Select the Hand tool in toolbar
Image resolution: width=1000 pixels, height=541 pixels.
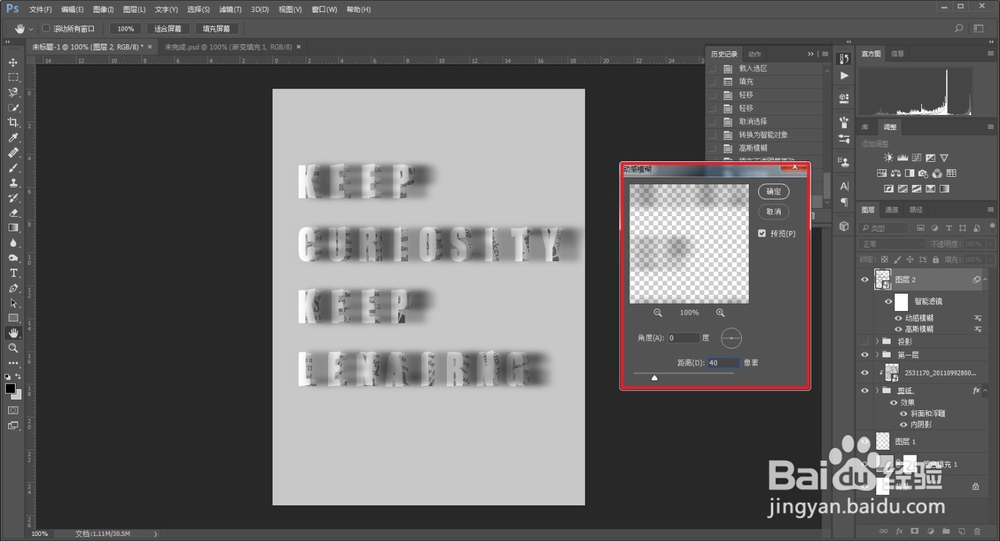[x=13, y=333]
